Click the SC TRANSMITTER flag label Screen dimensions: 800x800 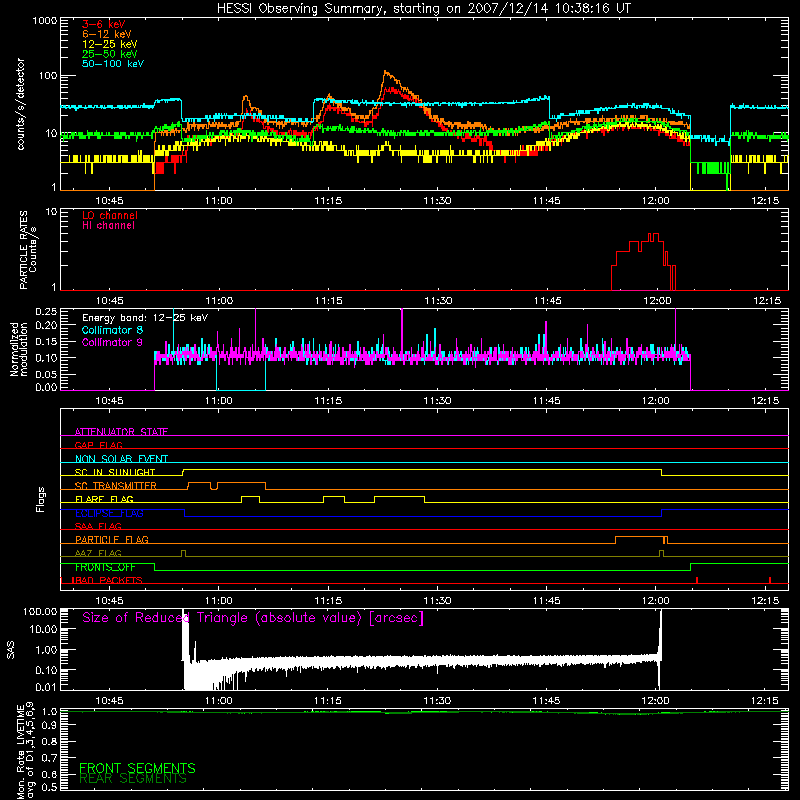pos(115,485)
